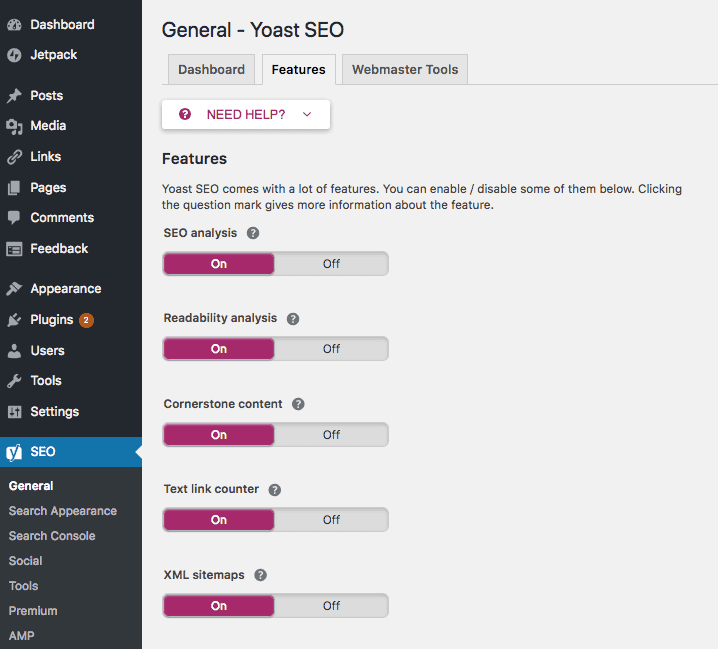This screenshot has height=649, width=718.
Task: Click the Plugins update count badge
Action: (x=86, y=320)
